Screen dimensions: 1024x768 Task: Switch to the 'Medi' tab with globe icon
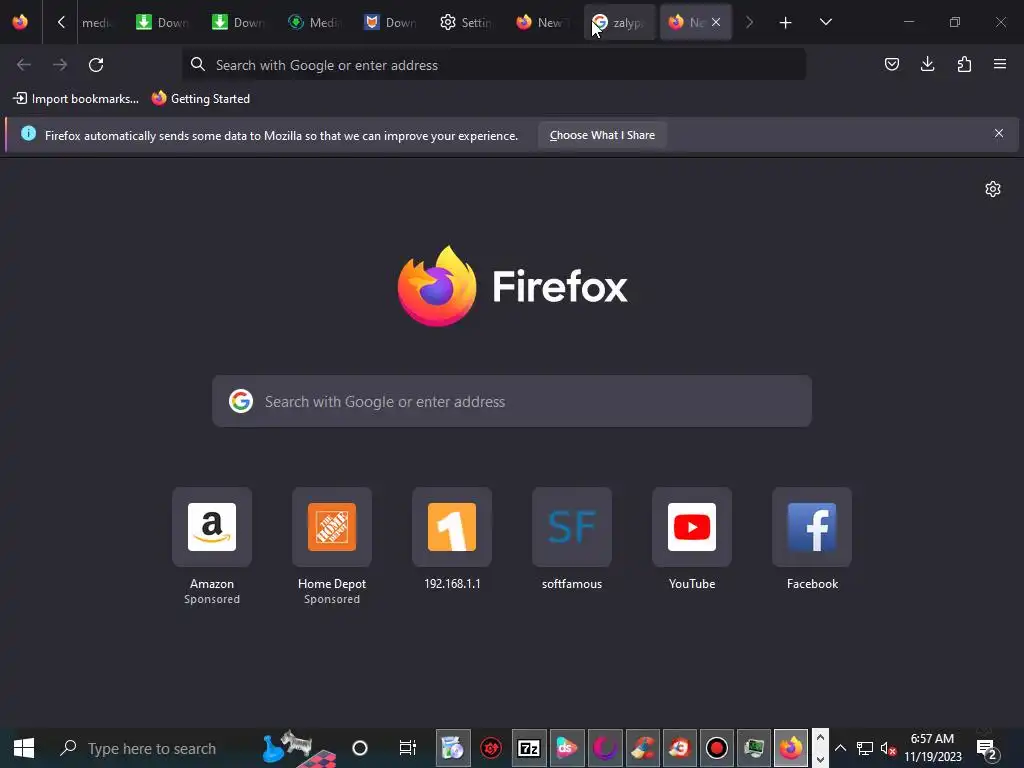pyautogui.click(x=315, y=23)
